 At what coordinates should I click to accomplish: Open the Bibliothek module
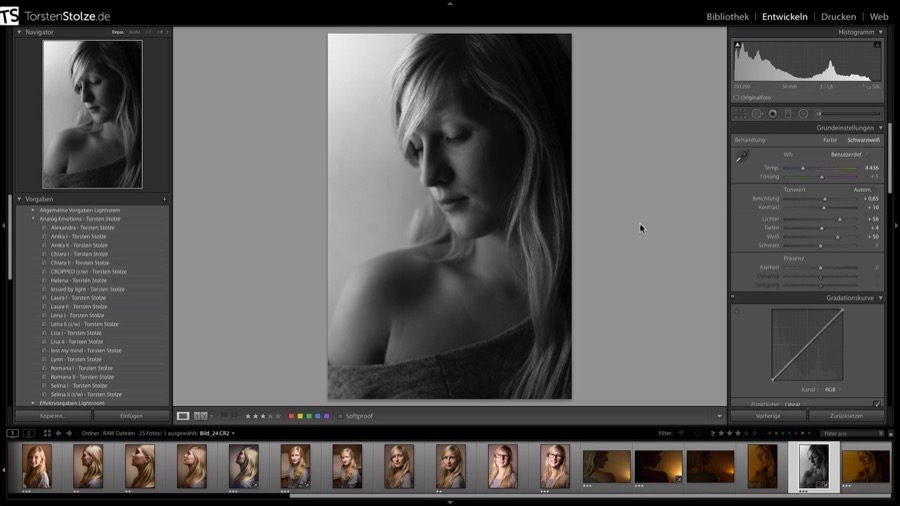point(727,17)
